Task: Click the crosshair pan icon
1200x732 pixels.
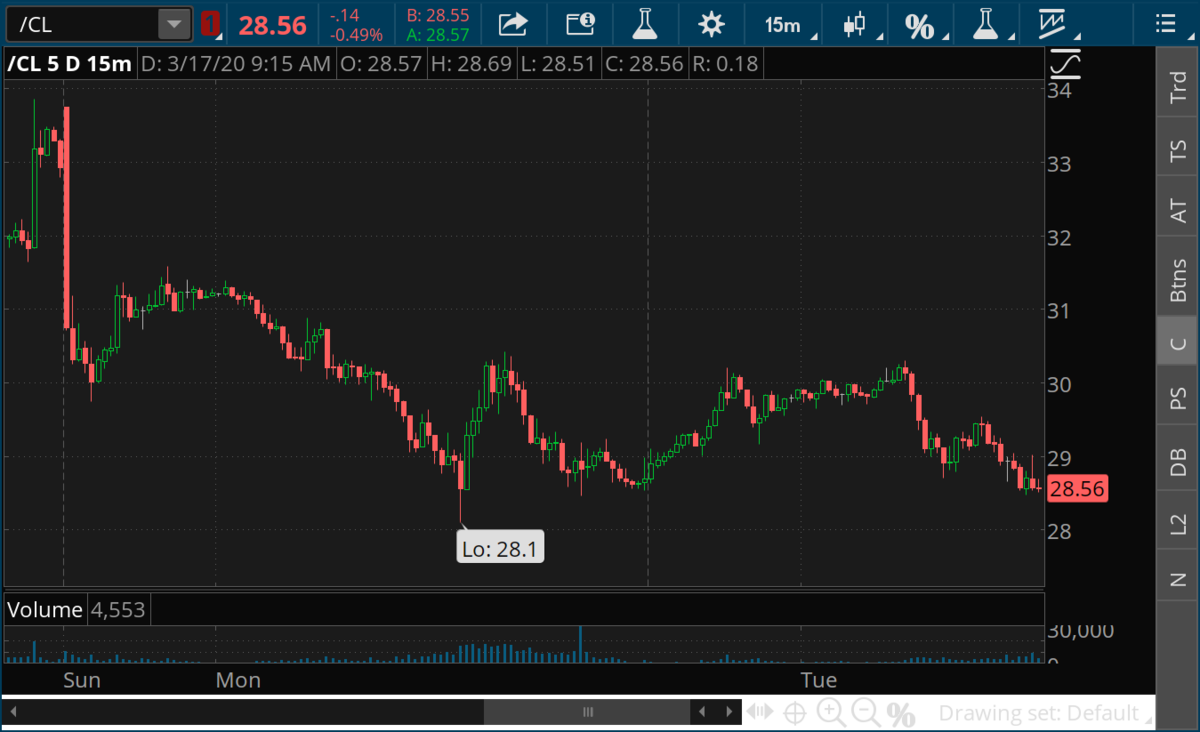Action: click(795, 713)
